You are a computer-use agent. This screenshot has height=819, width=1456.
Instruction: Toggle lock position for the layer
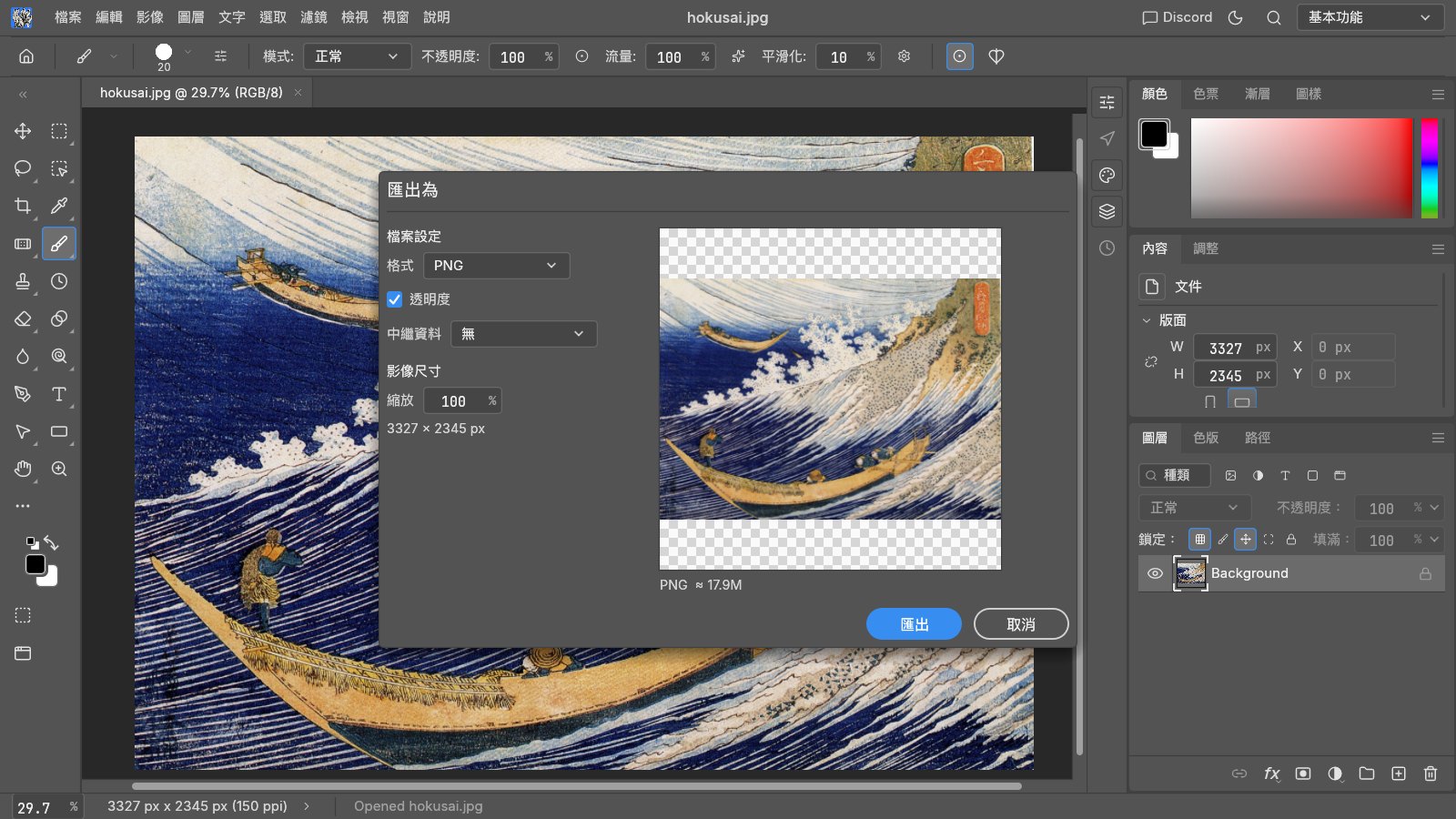(x=1245, y=540)
